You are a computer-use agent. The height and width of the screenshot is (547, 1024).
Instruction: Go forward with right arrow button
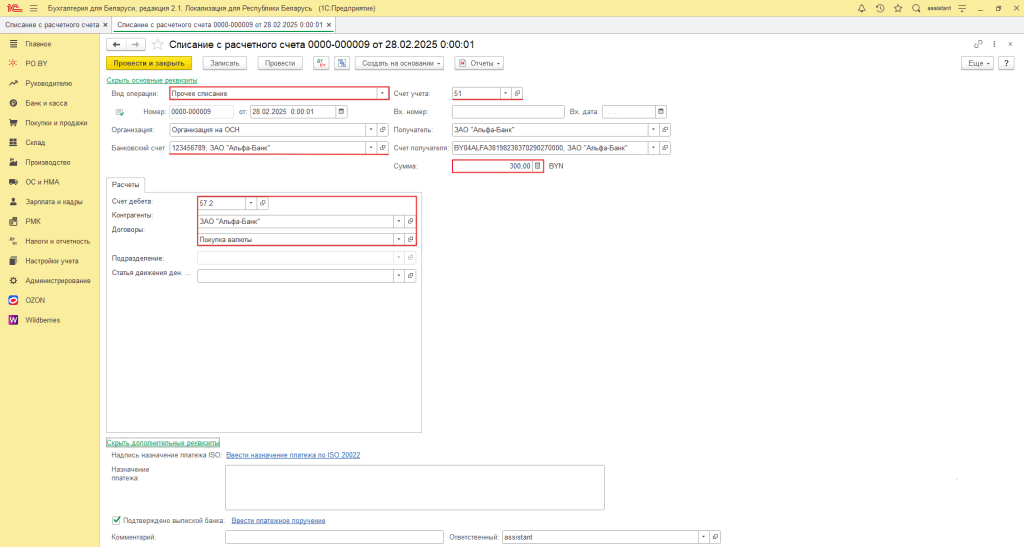135,44
